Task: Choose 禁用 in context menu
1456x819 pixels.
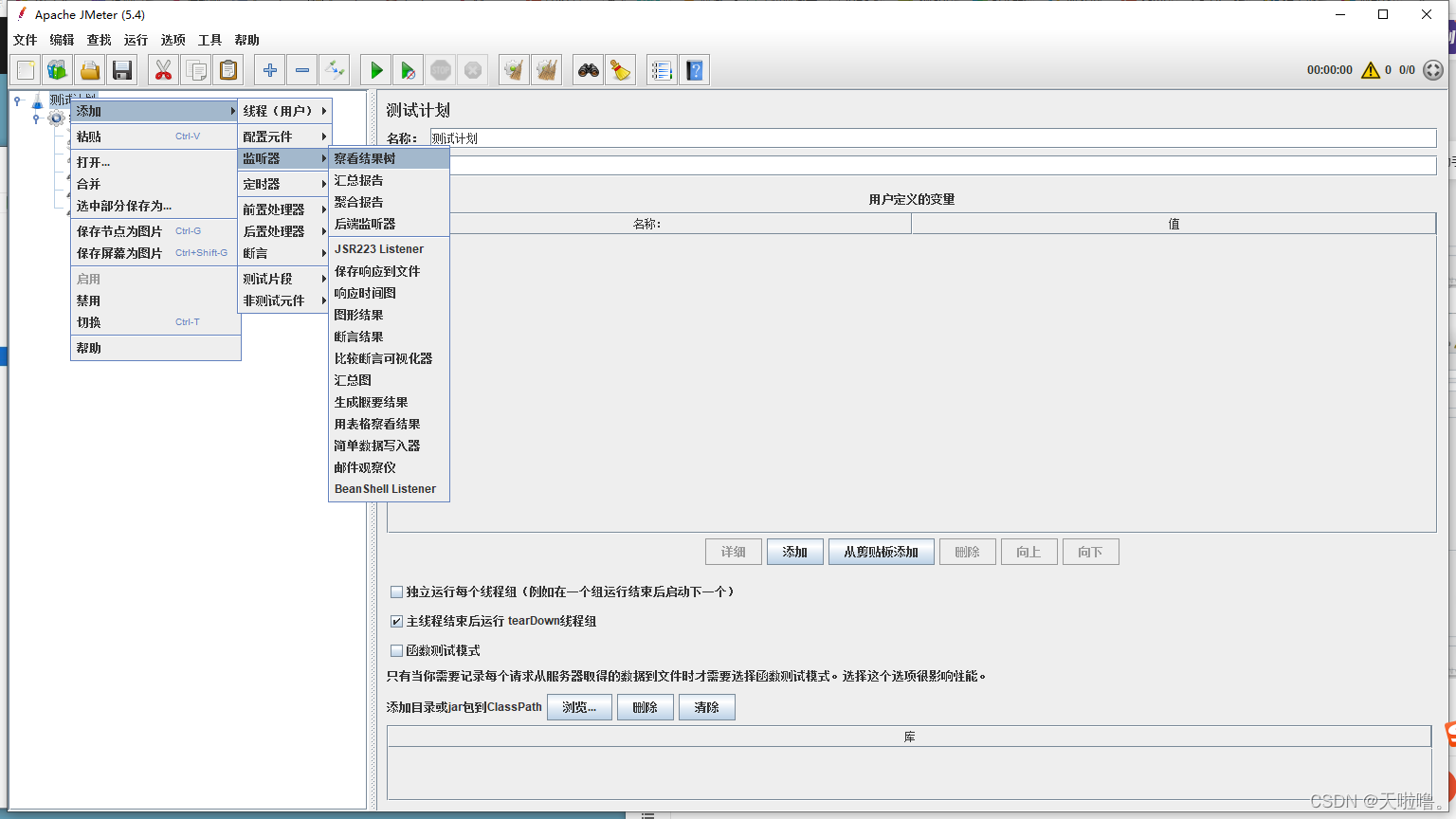Action: coord(155,300)
